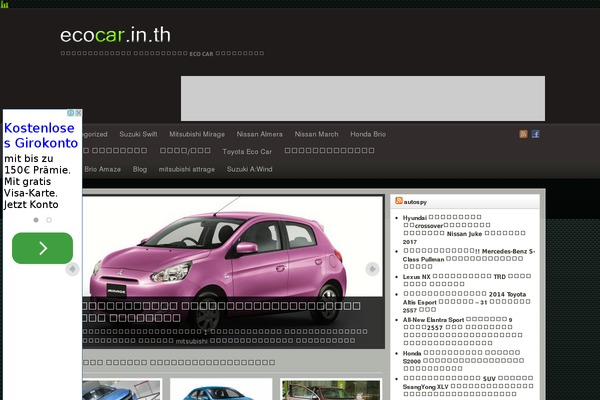Advance slider with the right arrow
The image size is (600, 400).
pyautogui.click(x=372, y=269)
